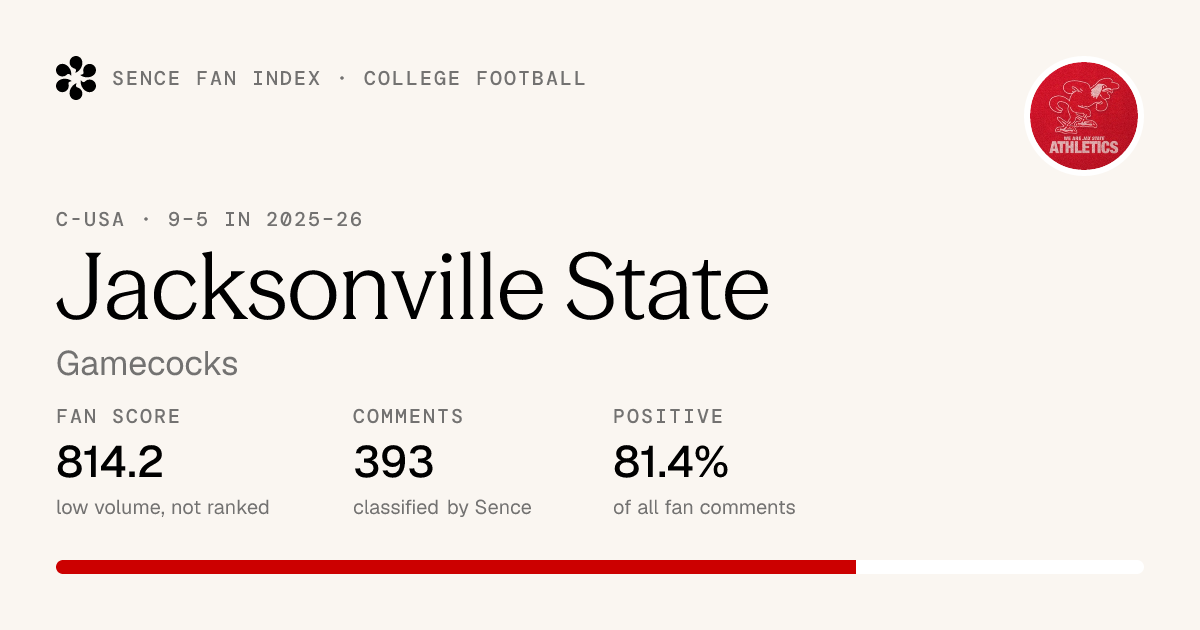Click the Jacksonville State Athletics logo

pos(1085,115)
